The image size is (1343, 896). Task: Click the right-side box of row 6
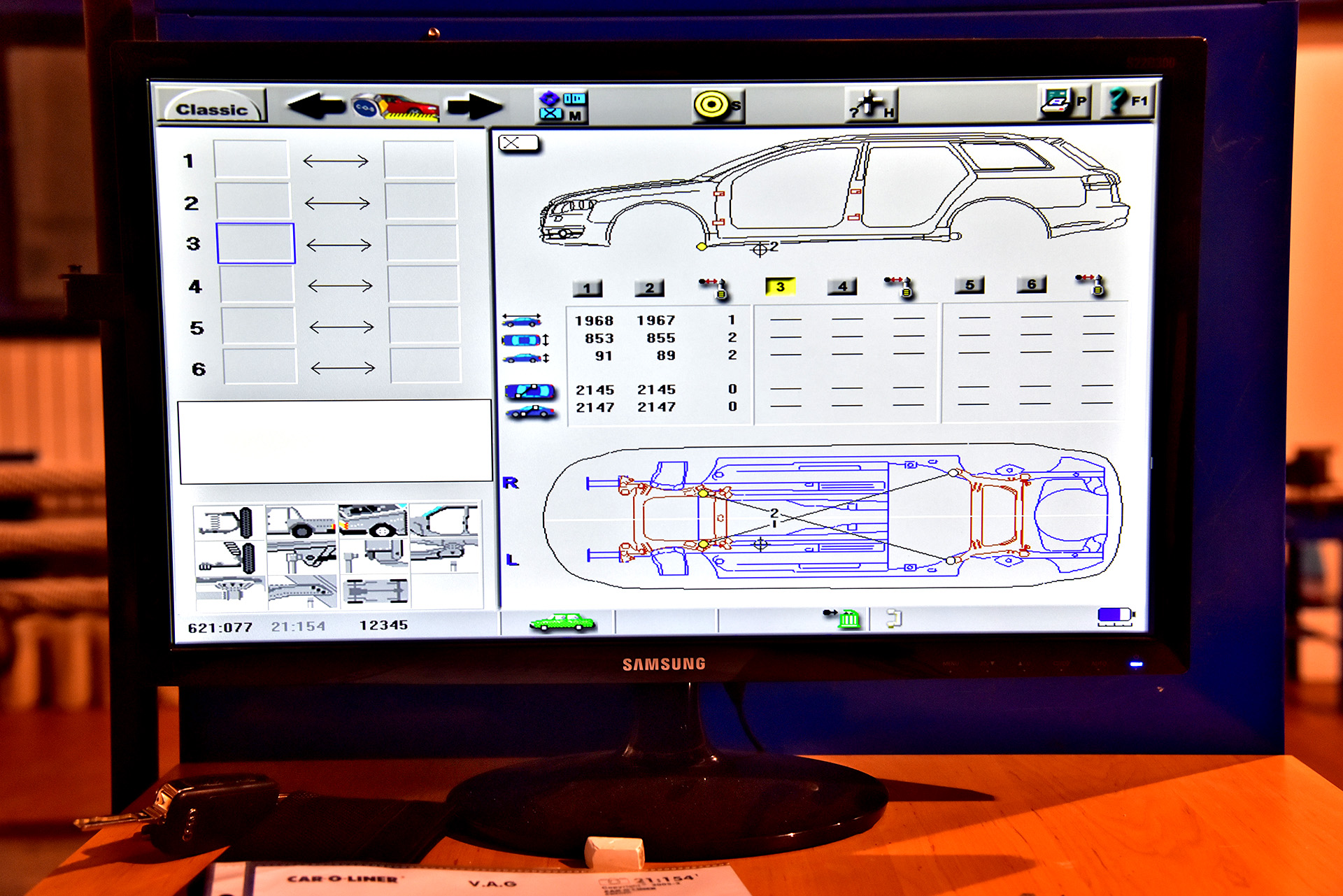[x=425, y=366]
